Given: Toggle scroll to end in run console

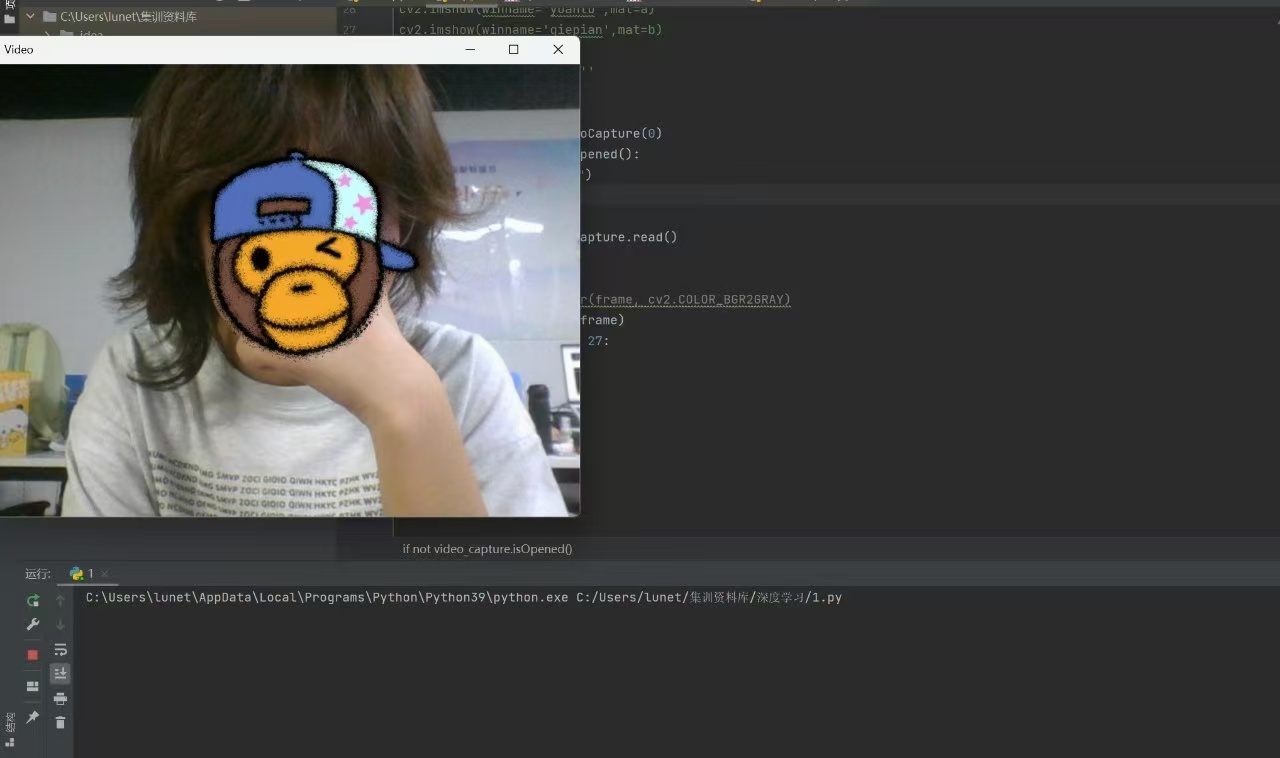Looking at the screenshot, I should tap(60, 673).
